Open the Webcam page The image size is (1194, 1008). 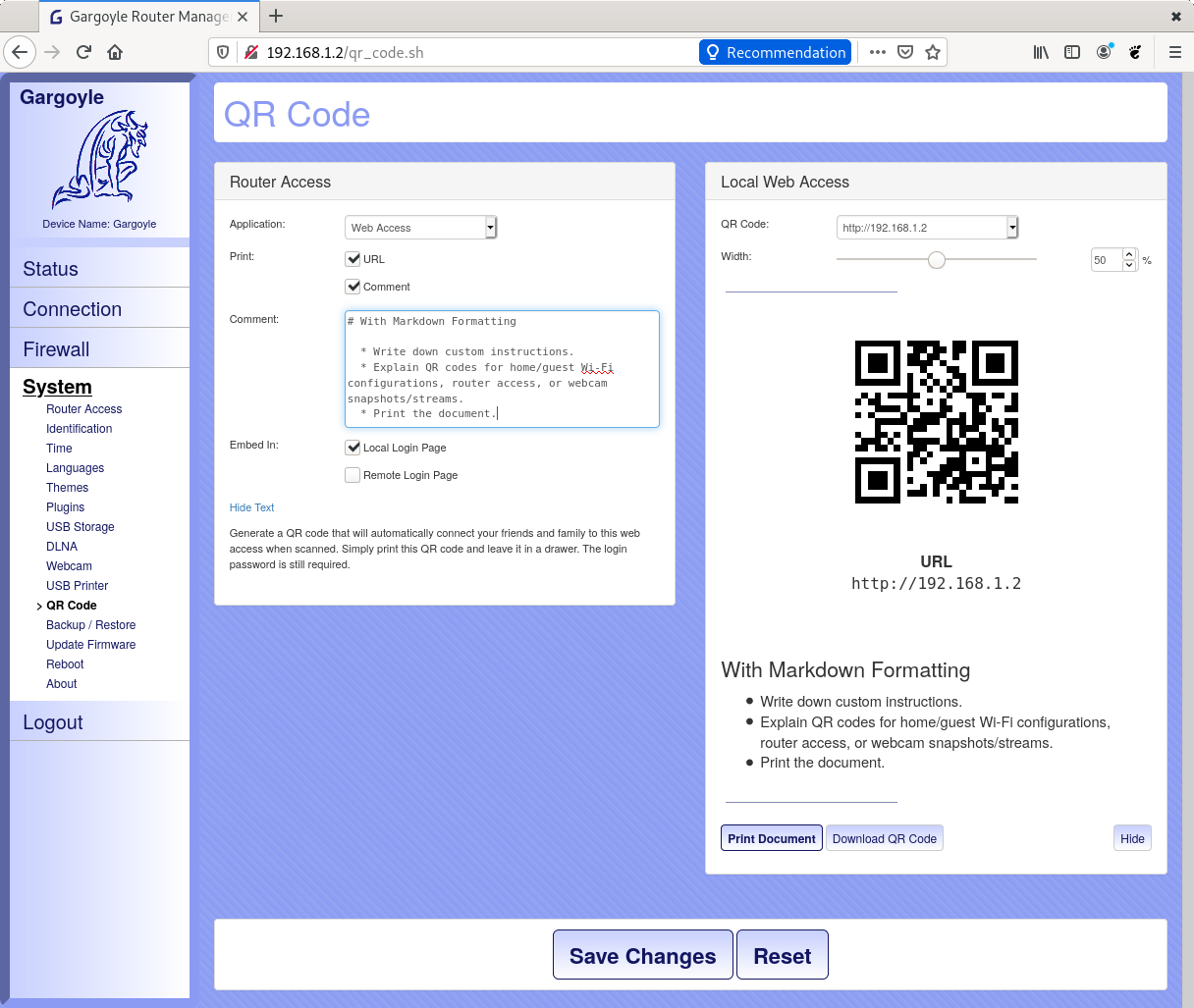pyautogui.click(x=69, y=566)
